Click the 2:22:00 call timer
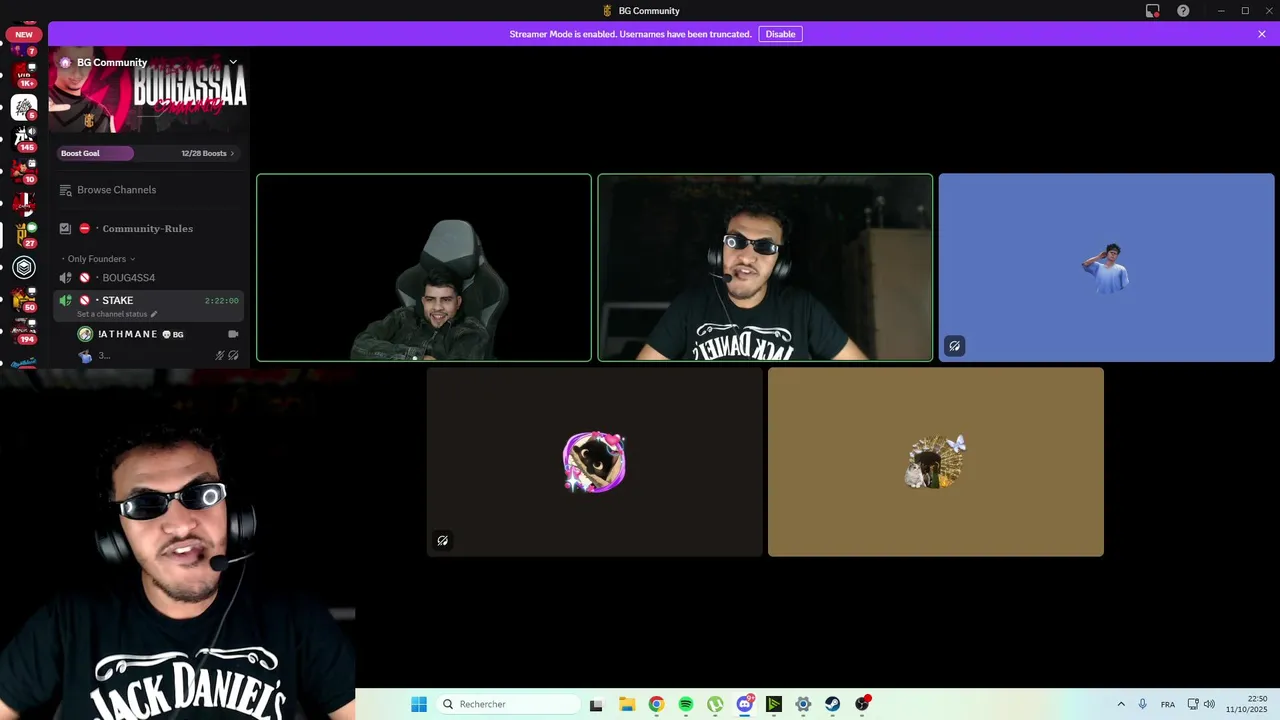The image size is (1280, 720). [x=222, y=300]
